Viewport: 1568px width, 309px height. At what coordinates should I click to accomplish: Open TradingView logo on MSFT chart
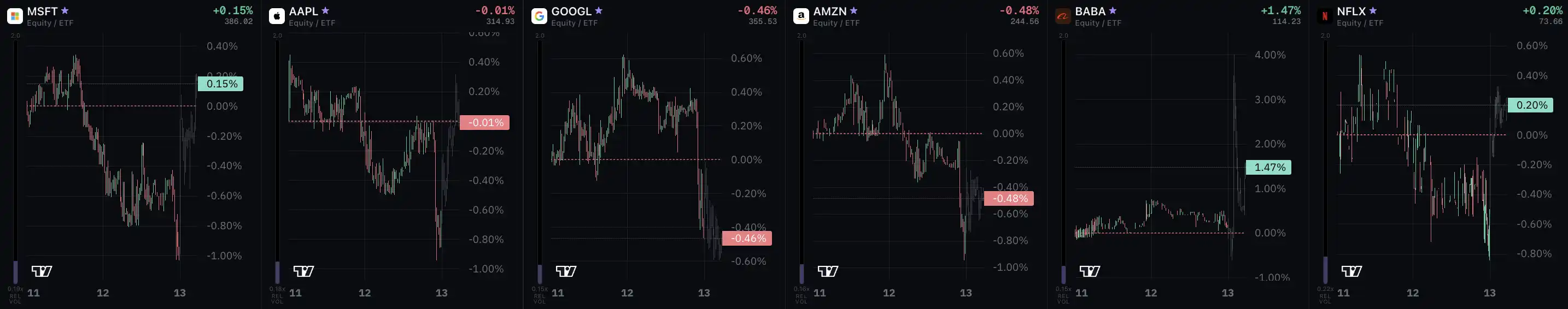click(x=42, y=271)
